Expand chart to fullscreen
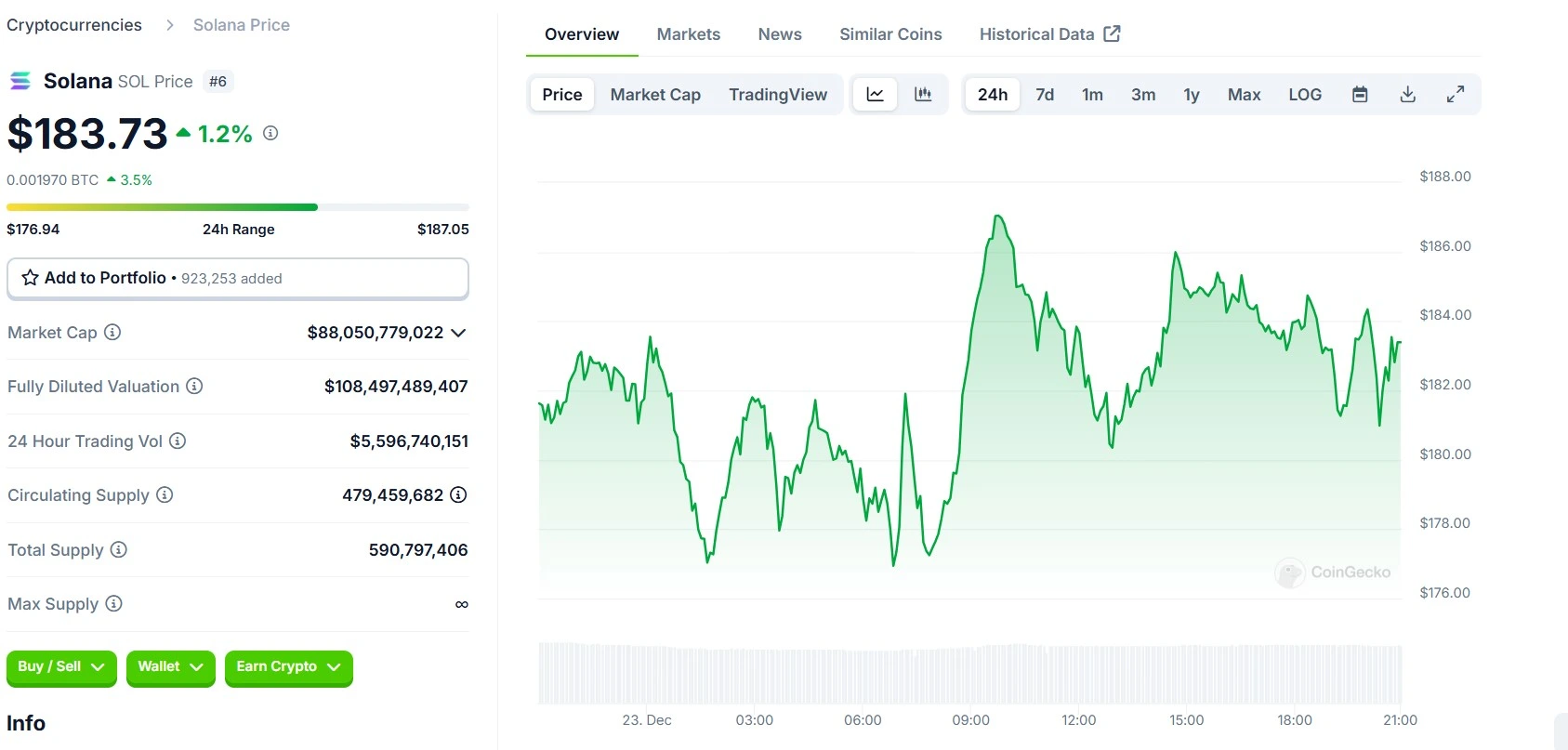The height and width of the screenshot is (750, 1568). click(1456, 94)
